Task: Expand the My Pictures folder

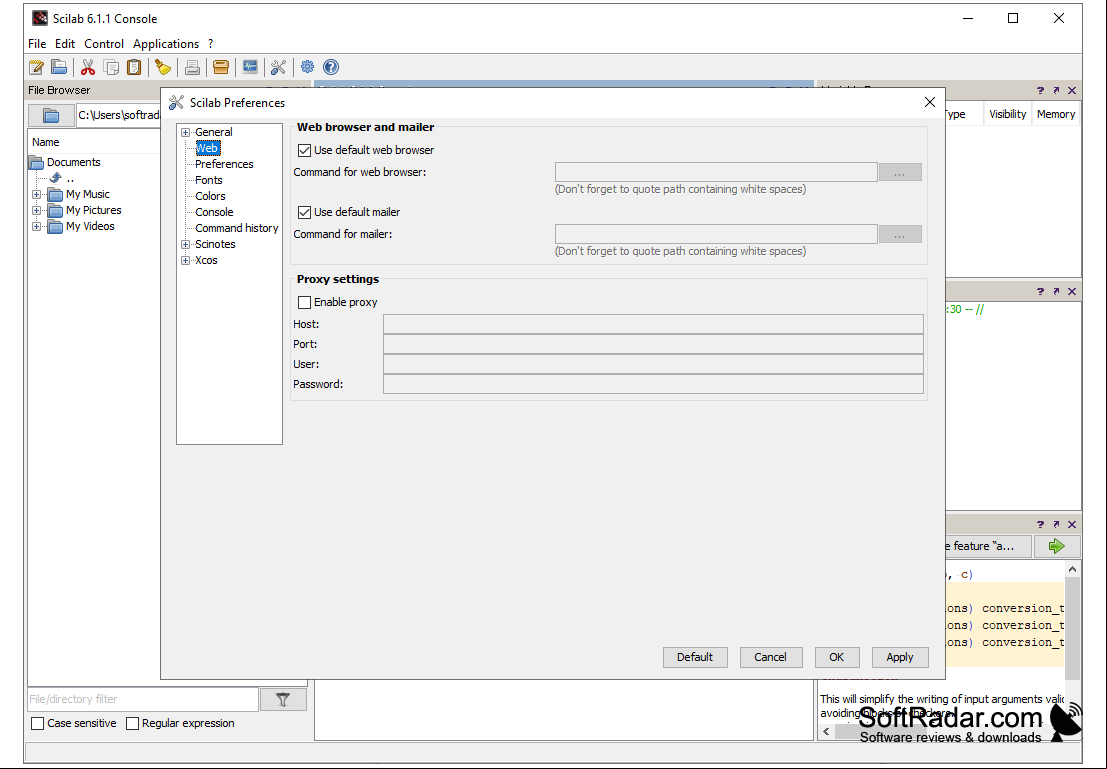Action: coord(37,210)
